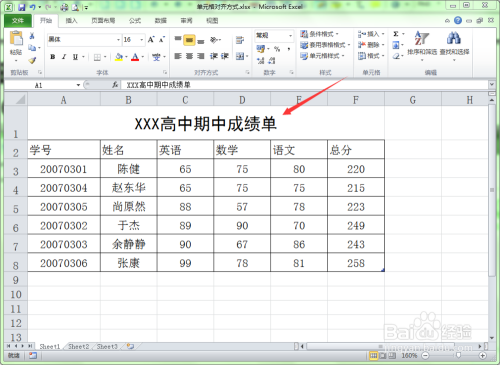Expand the Format as Table (套用表格格式) menu
The height and width of the screenshot is (365, 500).
coord(325,45)
